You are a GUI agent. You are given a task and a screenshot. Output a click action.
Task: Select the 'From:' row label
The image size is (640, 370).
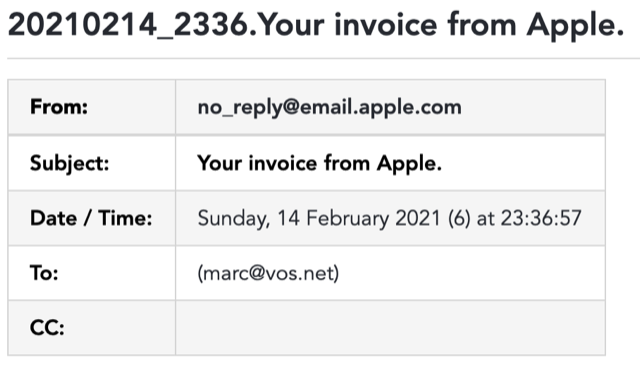pos(59,107)
